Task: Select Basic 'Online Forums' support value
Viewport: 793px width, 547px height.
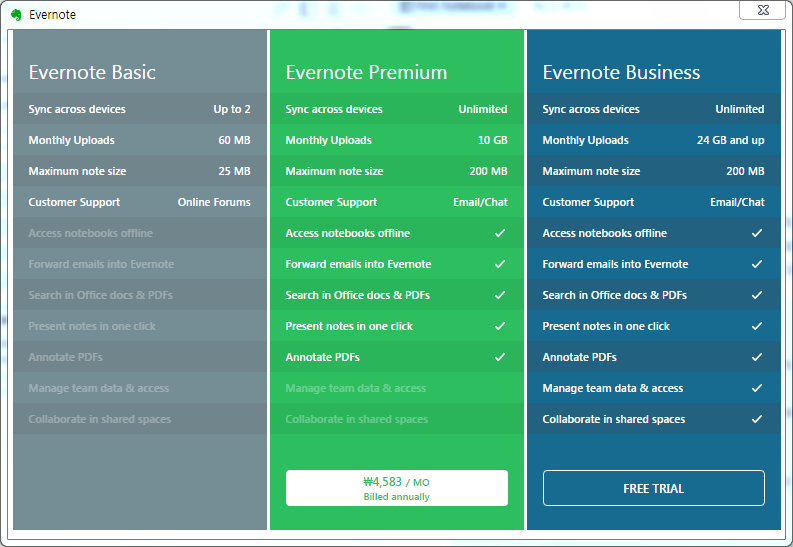Action: pyautogui.click(x=214, y=202)
